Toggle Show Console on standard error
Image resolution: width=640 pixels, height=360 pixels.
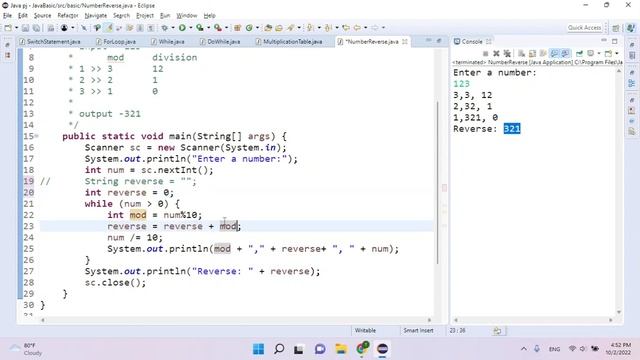[x=565, y=53]
